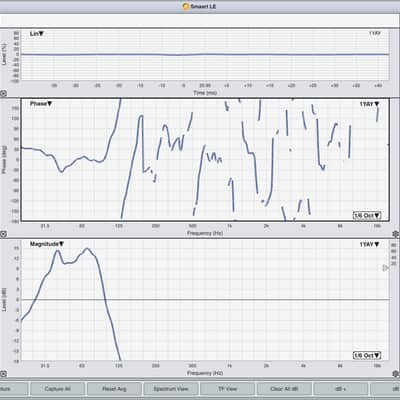Click the small icon below the phase plot
Image resolution: width=400 pixels, height=400 pixels.
coord(3,234)
